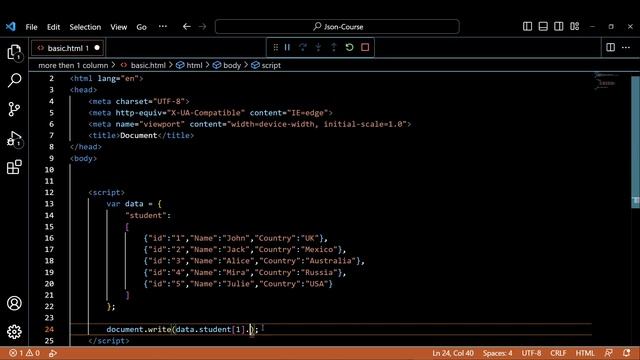Click document.write on line 24
The image size is (640, 360).
point(139,329)
